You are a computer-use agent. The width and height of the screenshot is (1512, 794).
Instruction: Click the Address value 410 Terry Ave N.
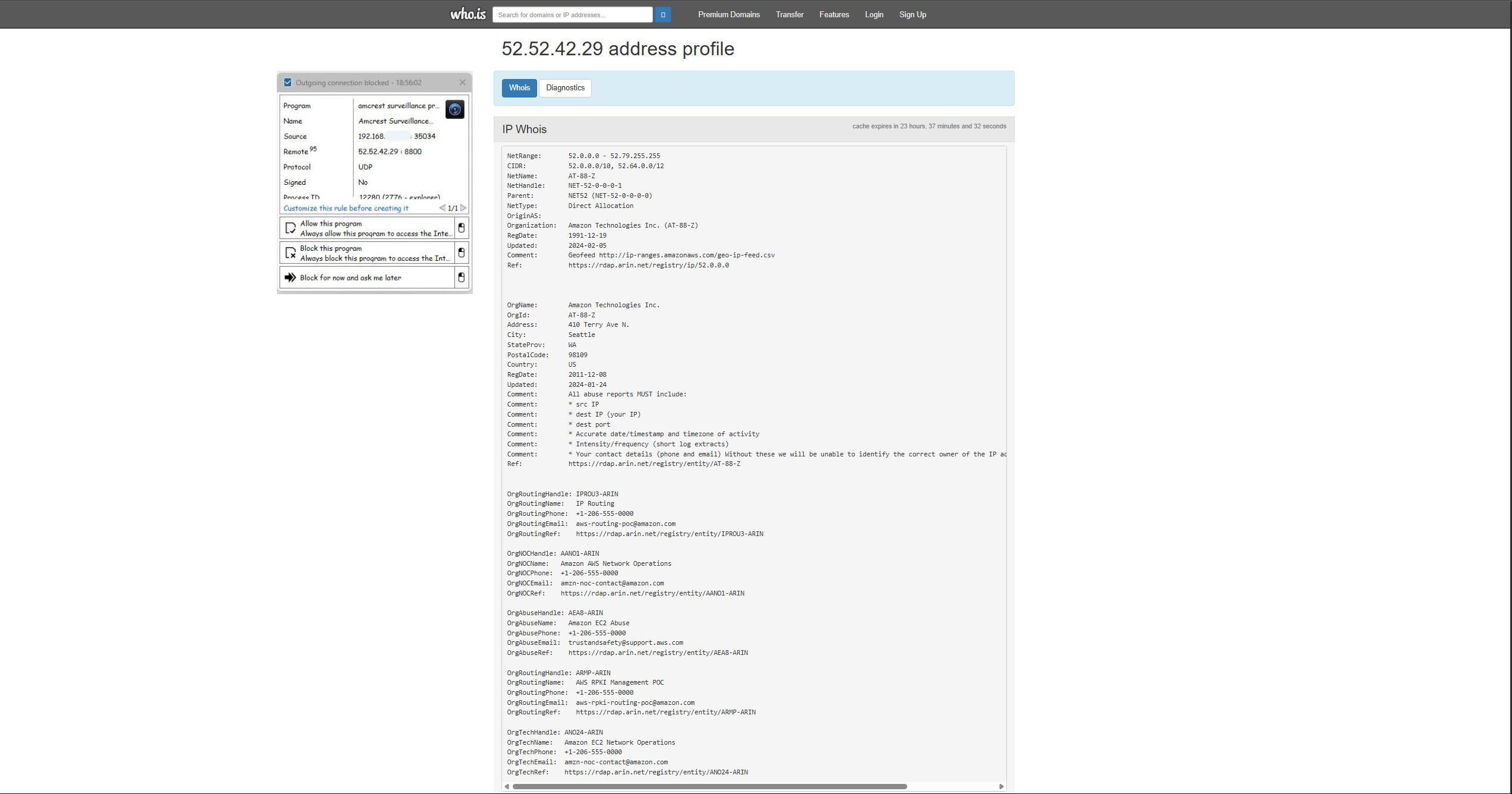598,324
